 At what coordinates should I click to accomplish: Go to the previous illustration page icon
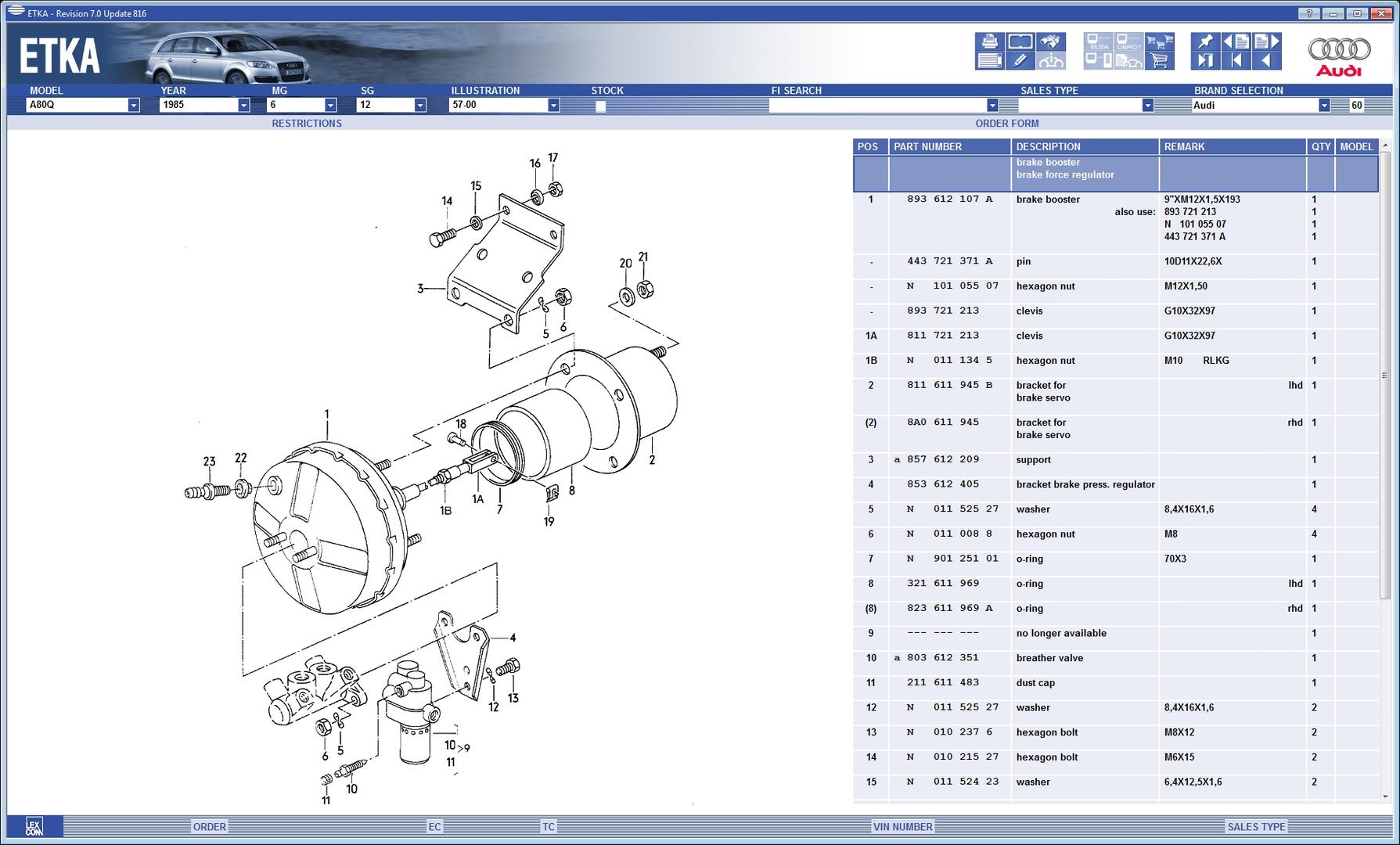[x=1236, y=41]
